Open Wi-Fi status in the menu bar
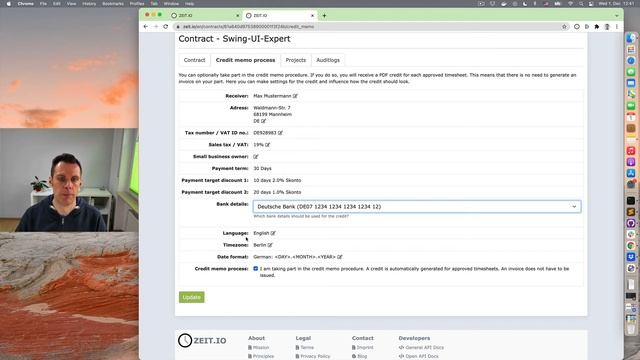Screen dimensions: 640x360 pyautogui.click(x=570, y=4)
